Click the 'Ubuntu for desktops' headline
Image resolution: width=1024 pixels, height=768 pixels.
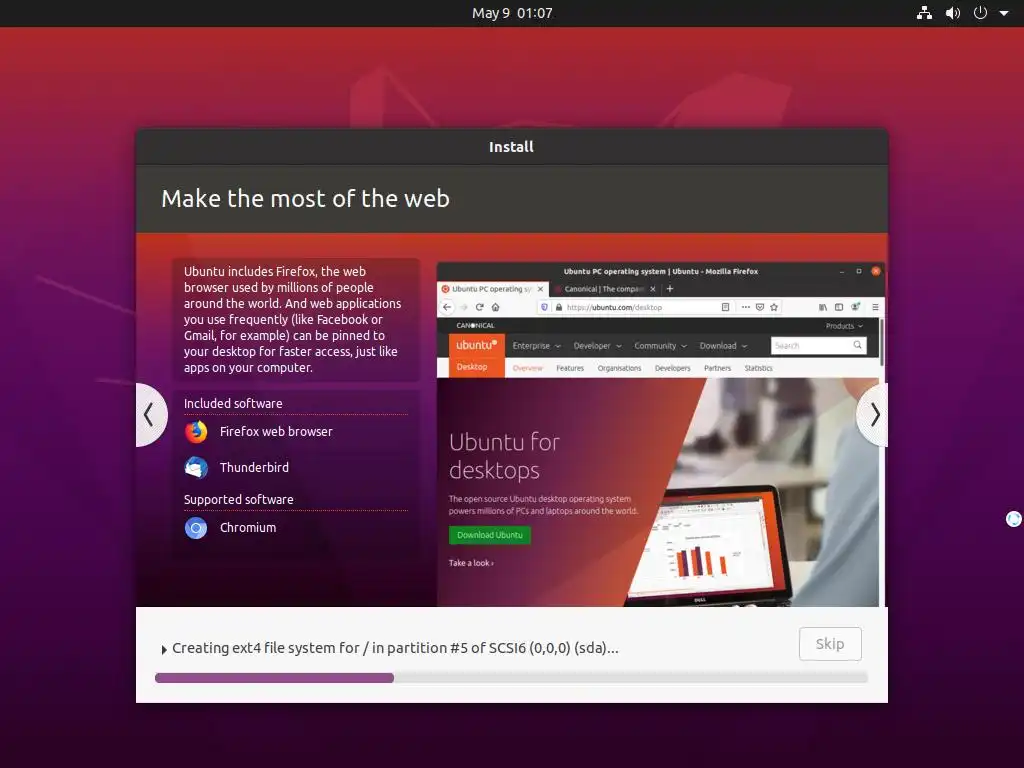504,456
